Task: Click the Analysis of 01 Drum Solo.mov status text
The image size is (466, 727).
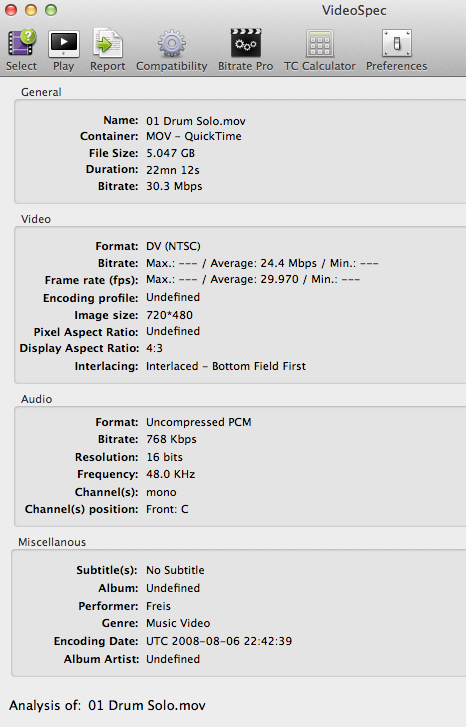Action: tap(107, 706)
